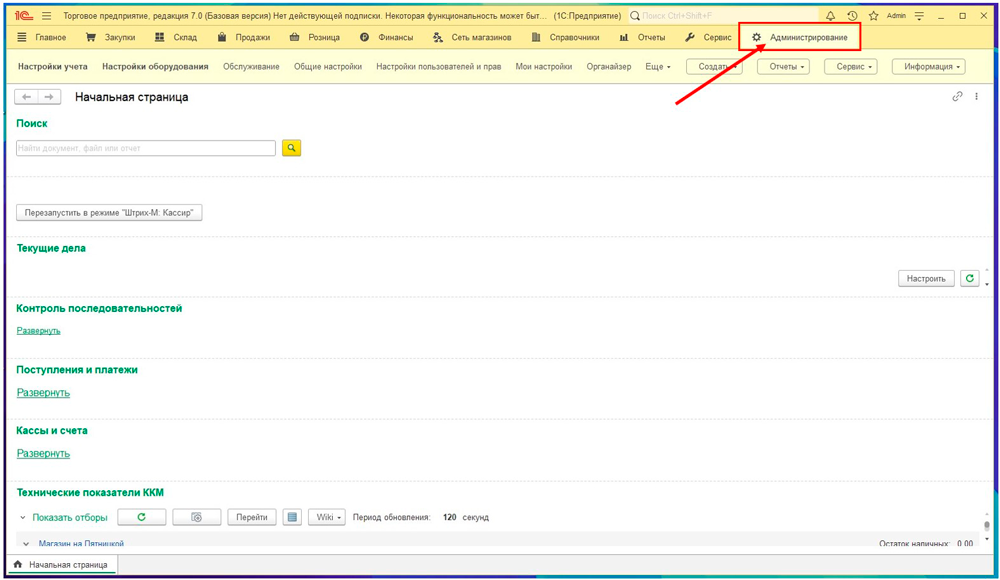
Task: Open the hamburger main menu icon
Action: tap(46, 16)
